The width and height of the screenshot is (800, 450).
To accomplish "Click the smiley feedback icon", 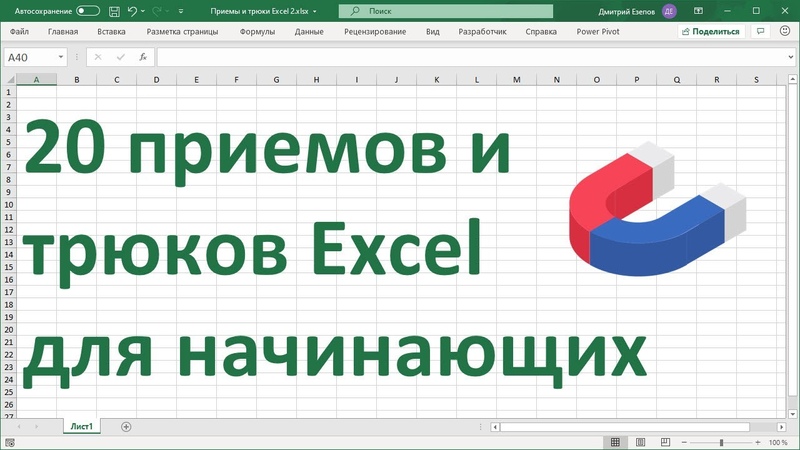I will 785,31.
